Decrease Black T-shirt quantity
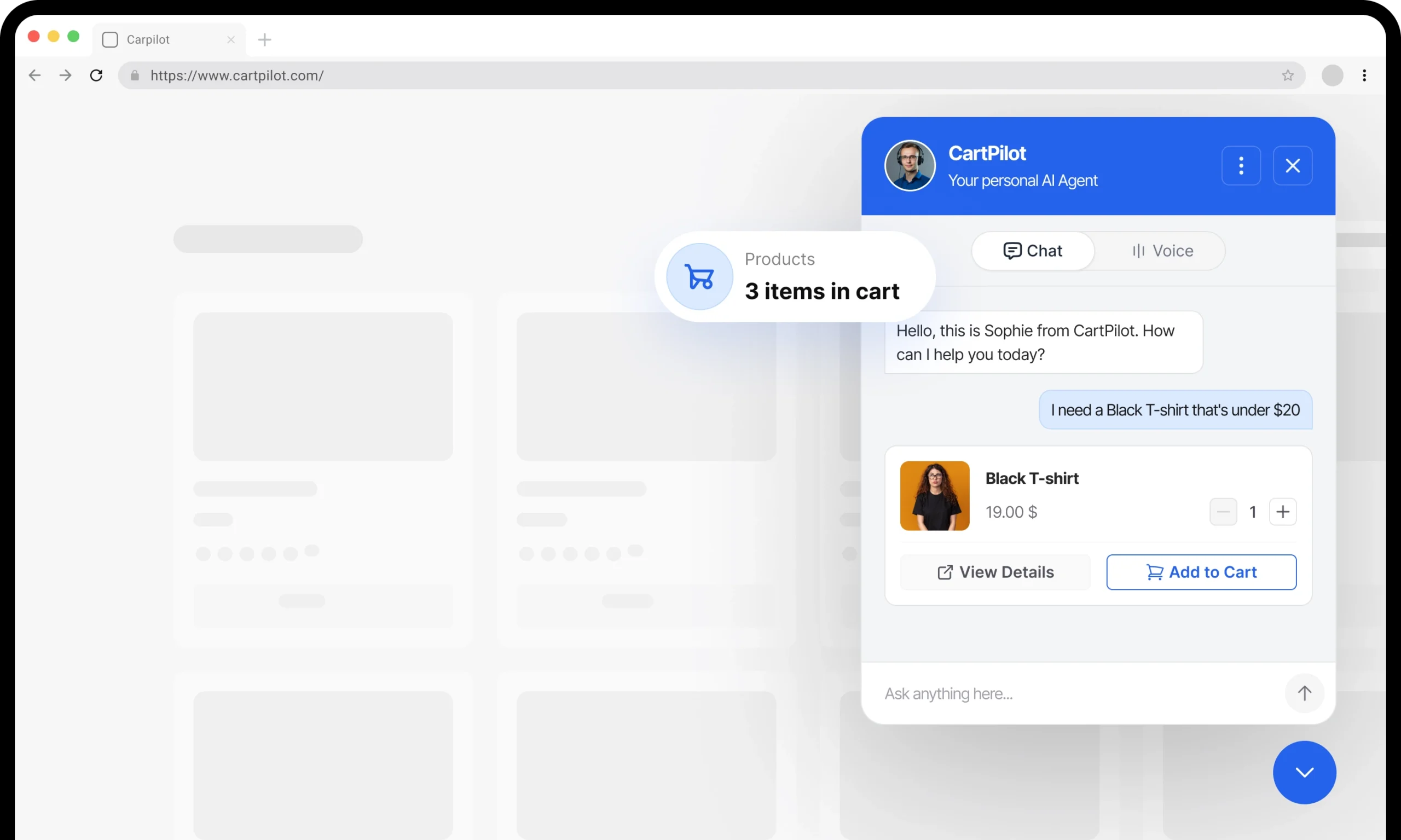Viewport: 1401px width, 840px height. coord(1223,512)
